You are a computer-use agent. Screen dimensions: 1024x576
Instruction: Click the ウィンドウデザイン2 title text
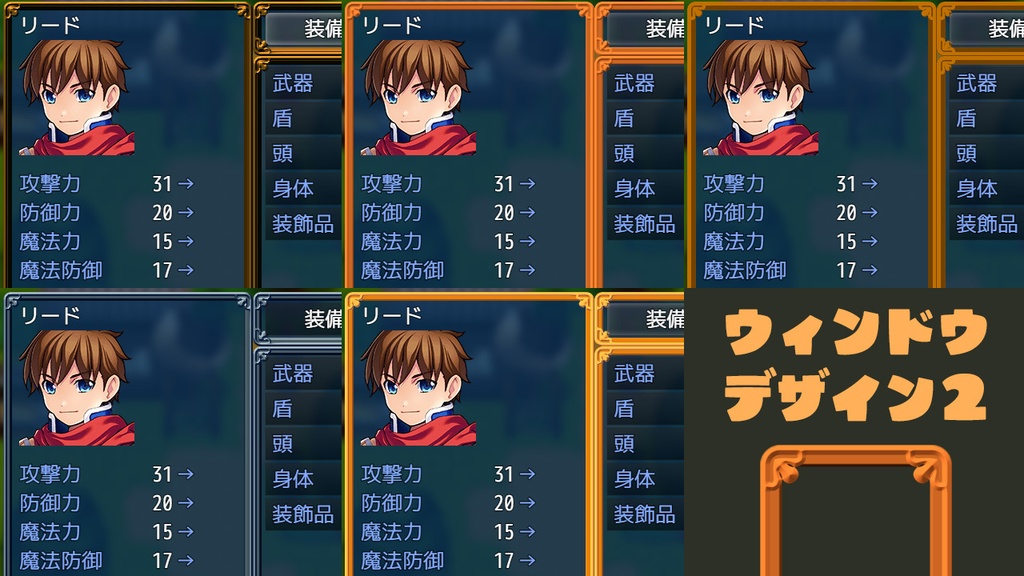856,365
